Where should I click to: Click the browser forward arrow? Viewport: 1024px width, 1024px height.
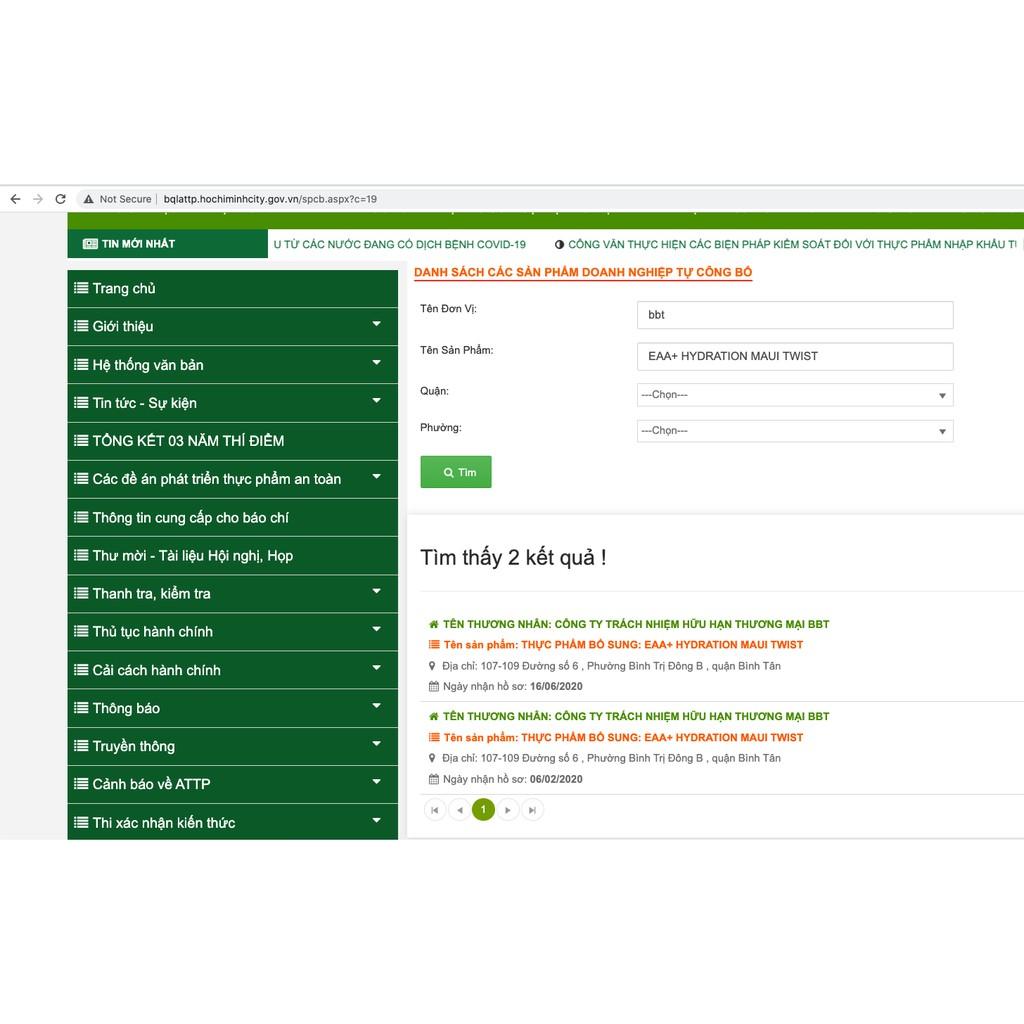[38, 199]
